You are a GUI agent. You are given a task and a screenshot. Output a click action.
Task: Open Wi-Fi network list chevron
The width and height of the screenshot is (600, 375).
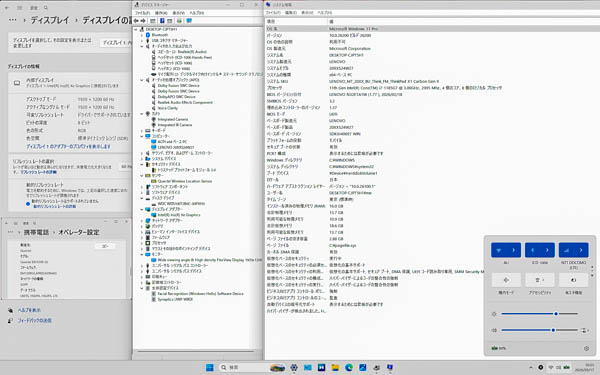point(514,250)
